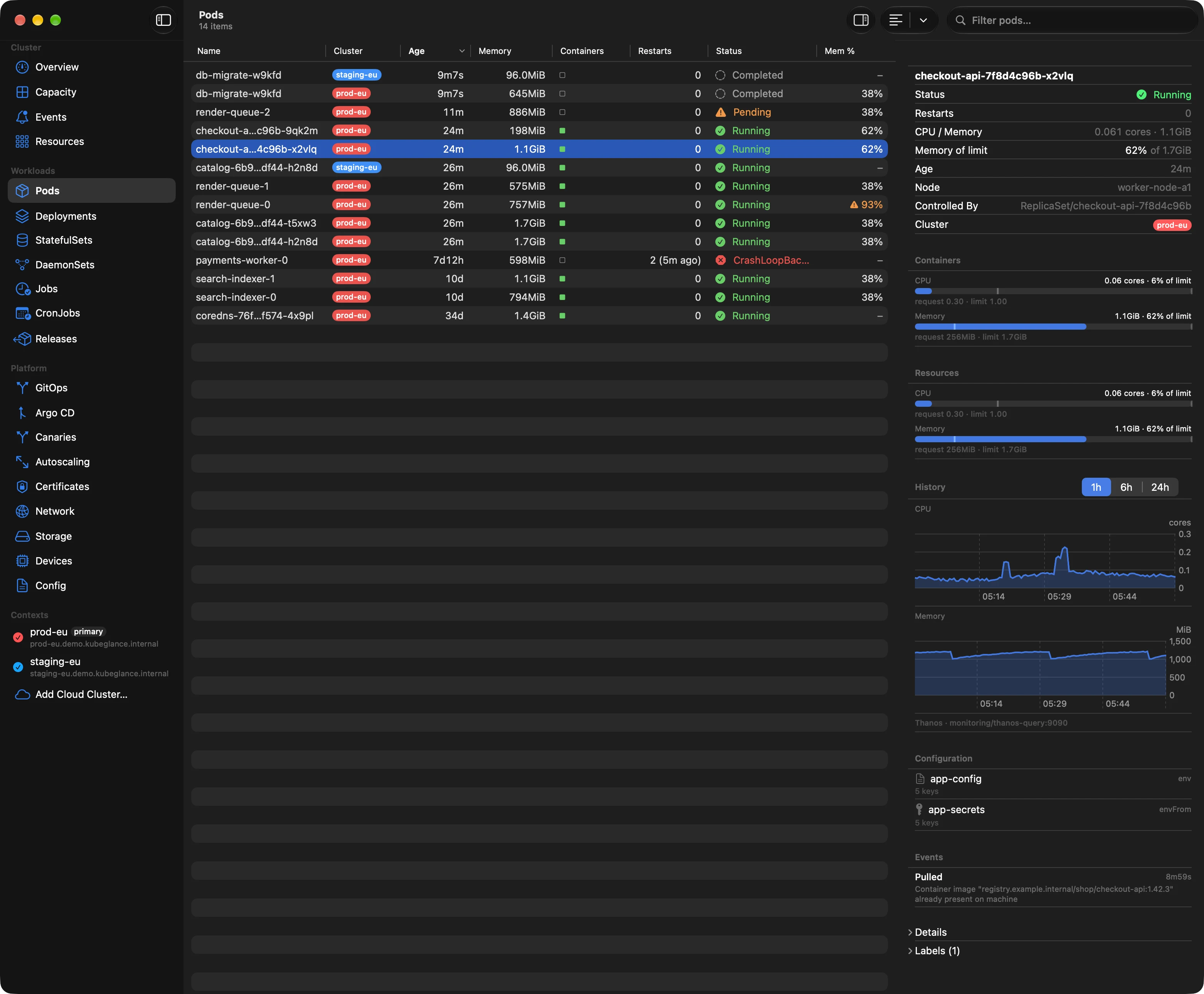Open the Capacity grid icon
The width and height of the screenshot is (1204, 994).
22,92
